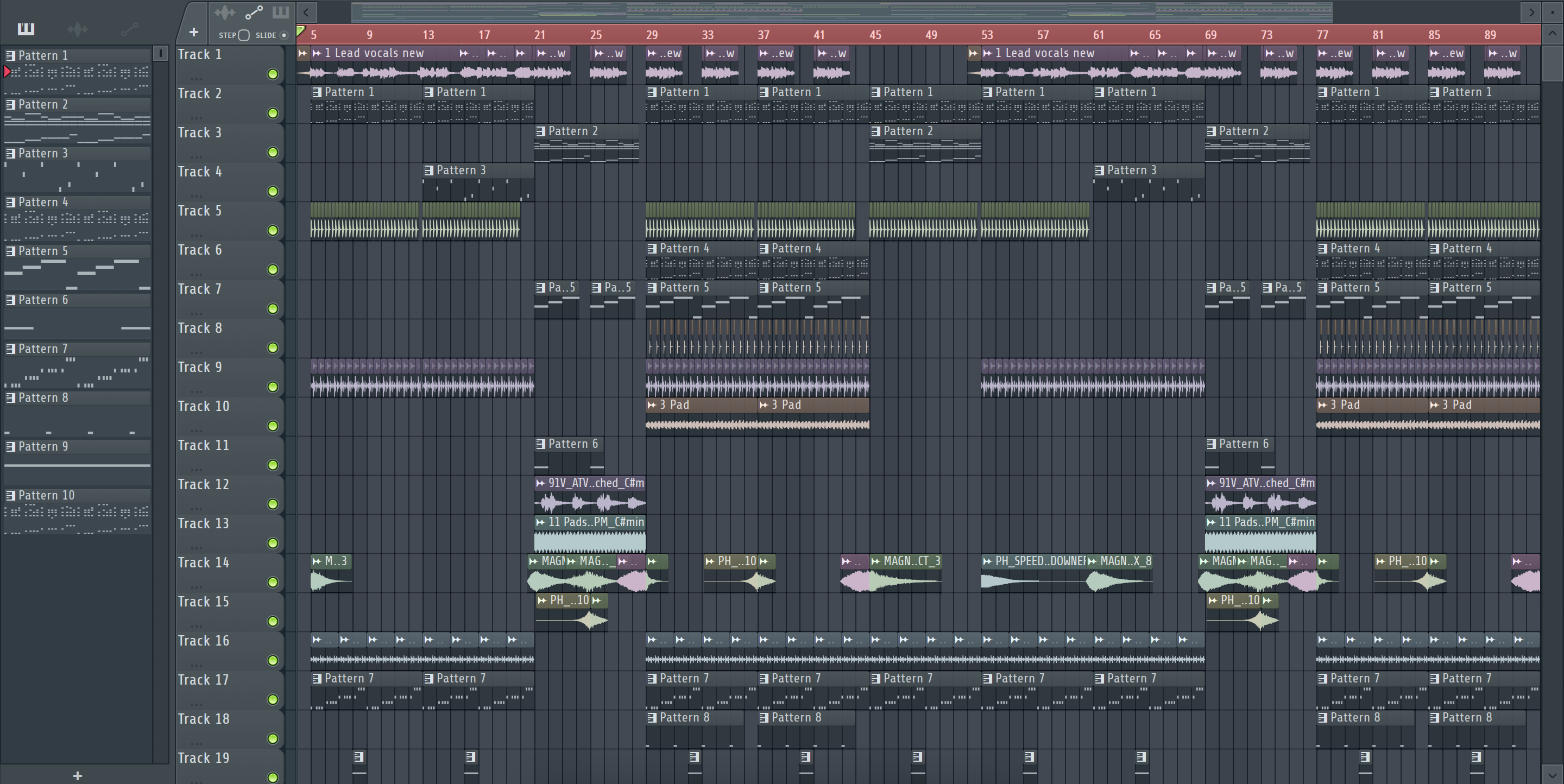Mute Track 1 using its green light

273,74
